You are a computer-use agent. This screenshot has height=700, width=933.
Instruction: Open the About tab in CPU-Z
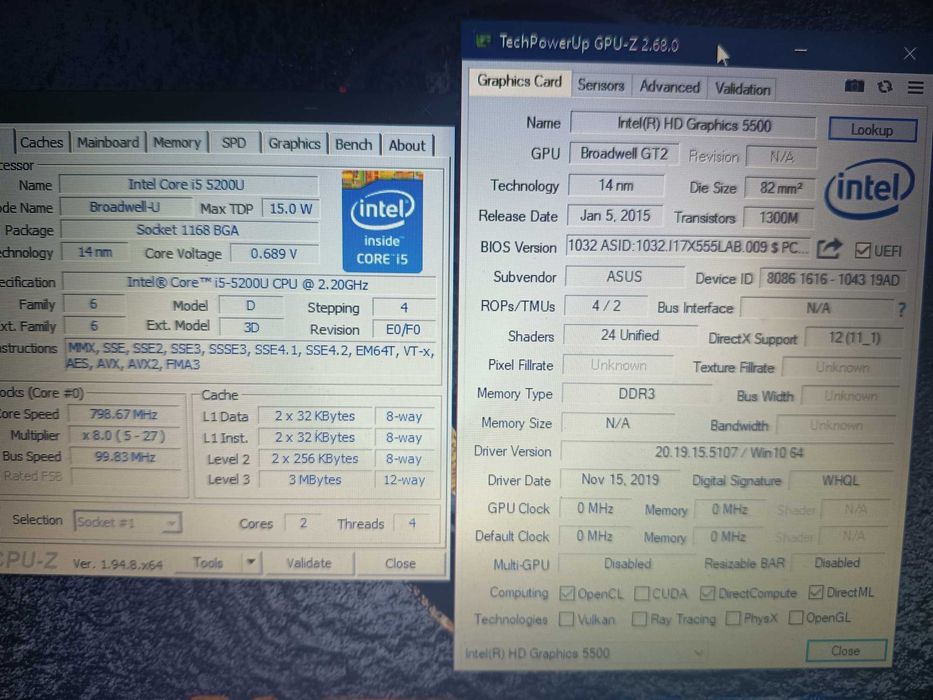[408, 145]
